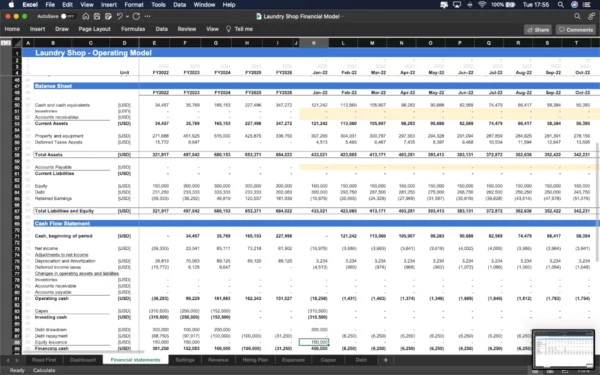The width and height of the screenshot is (600, 375).
Task: Select the Cash and cash equivalents label
Action: point(62,105)
